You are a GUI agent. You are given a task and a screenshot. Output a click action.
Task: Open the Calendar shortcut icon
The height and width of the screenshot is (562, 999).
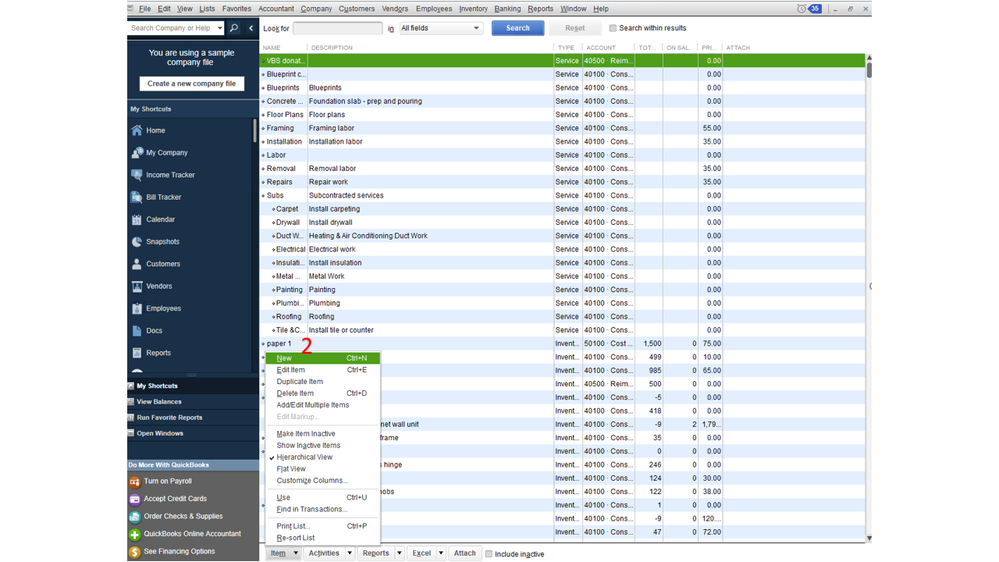(136, 219)
